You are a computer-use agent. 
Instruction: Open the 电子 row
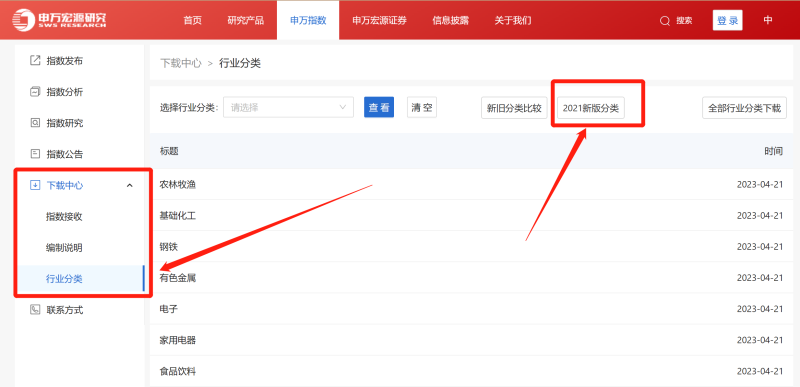click(x=471, y=309)
